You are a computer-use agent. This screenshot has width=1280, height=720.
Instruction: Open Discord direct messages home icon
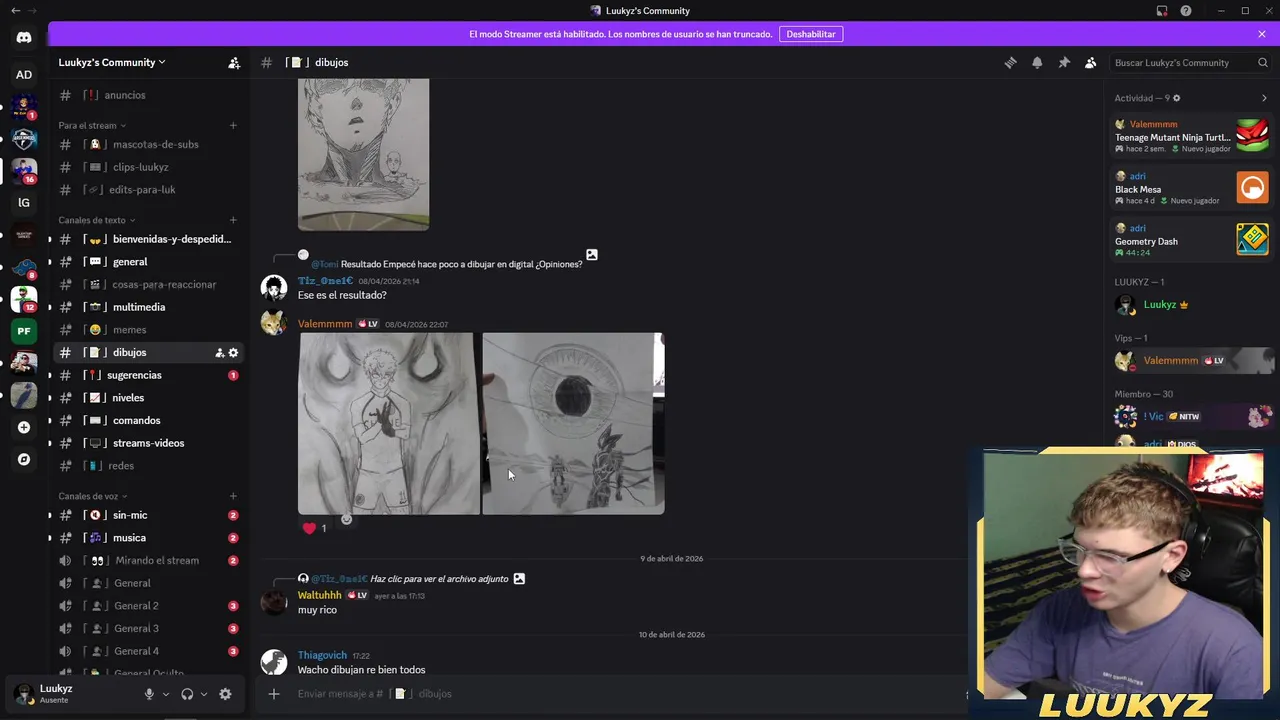24,38
